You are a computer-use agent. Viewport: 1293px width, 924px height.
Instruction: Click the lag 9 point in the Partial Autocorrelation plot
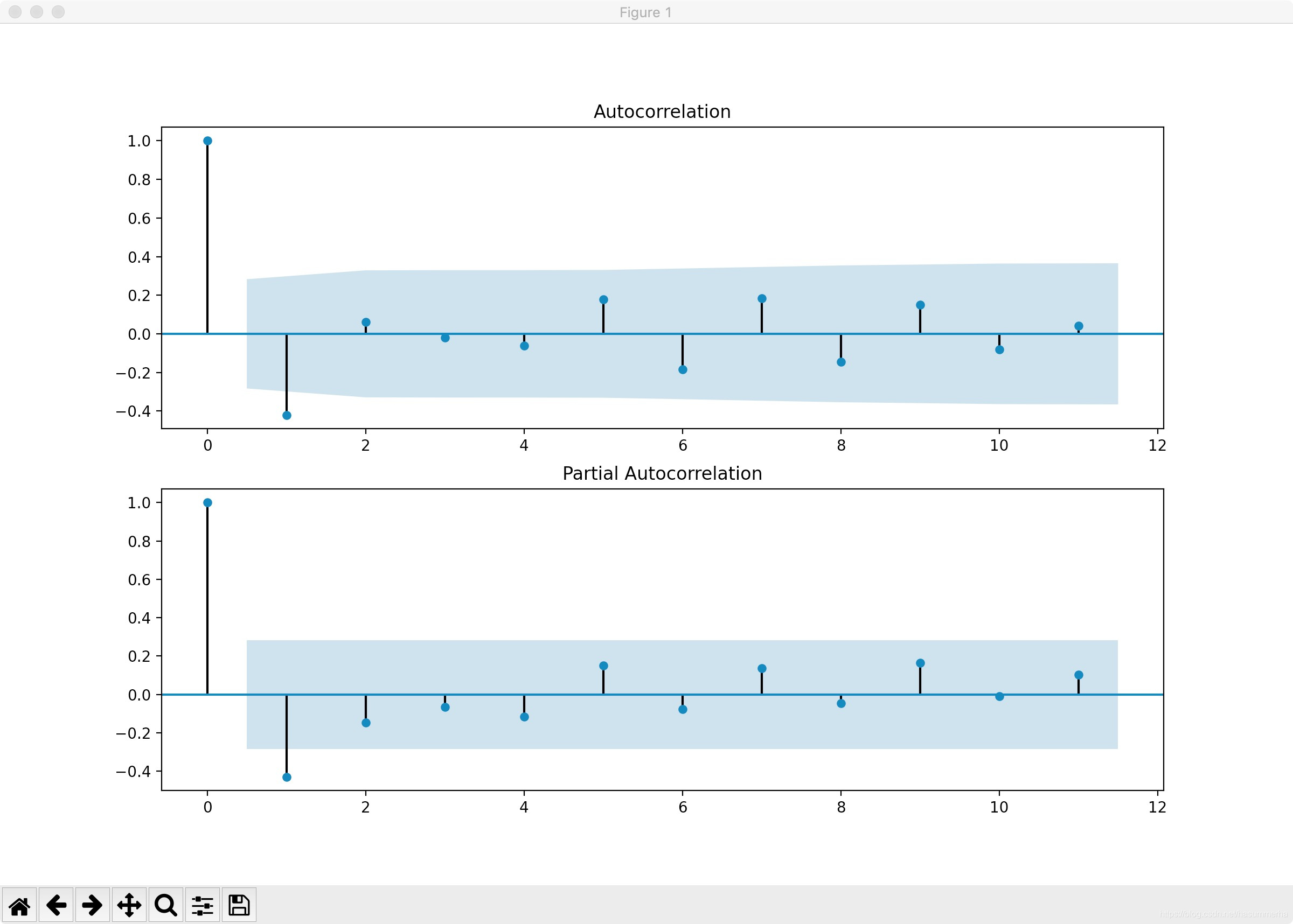coord(920,663)
